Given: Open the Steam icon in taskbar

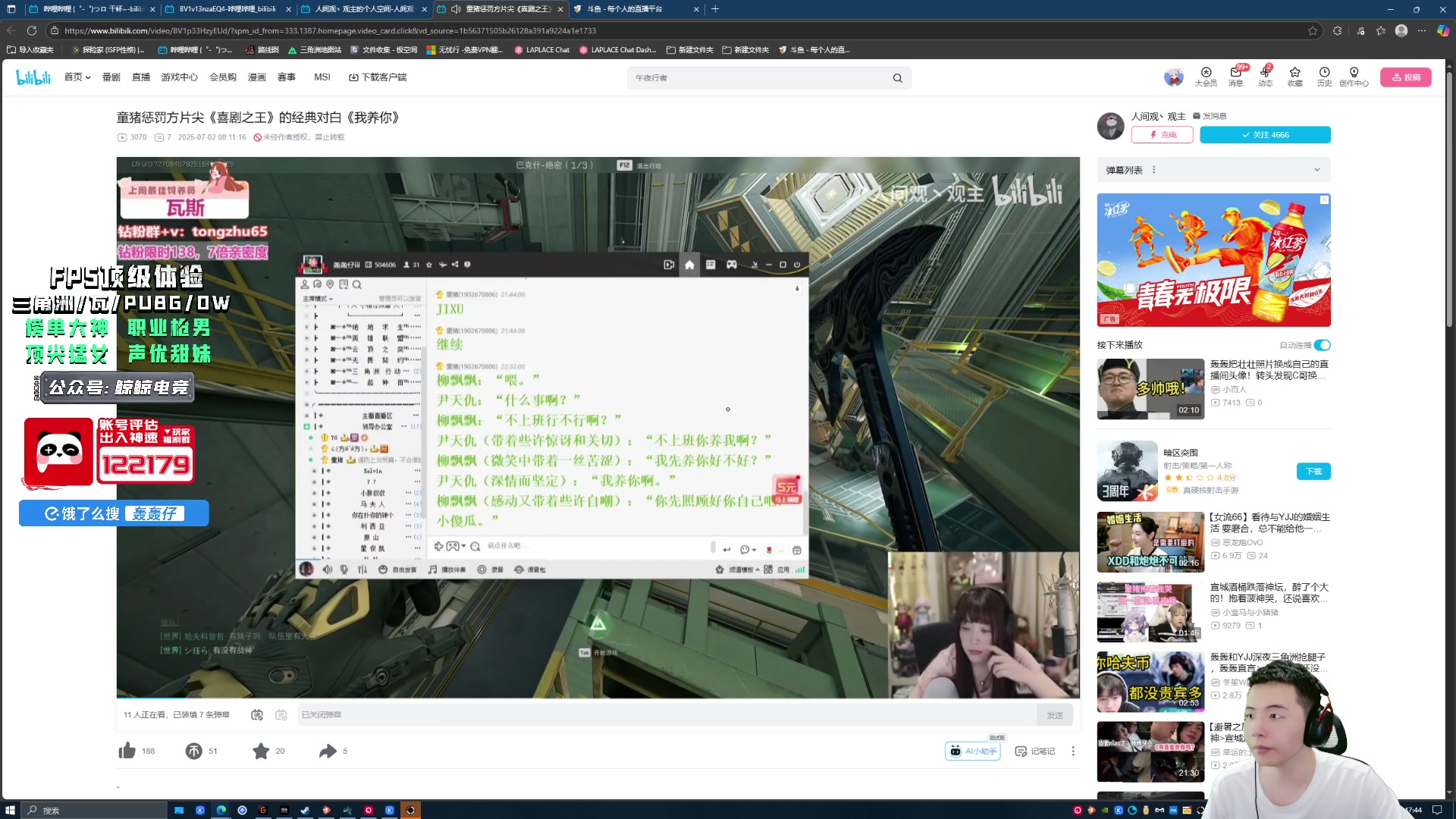Looking at the screenshot, I should coord(305,810).
